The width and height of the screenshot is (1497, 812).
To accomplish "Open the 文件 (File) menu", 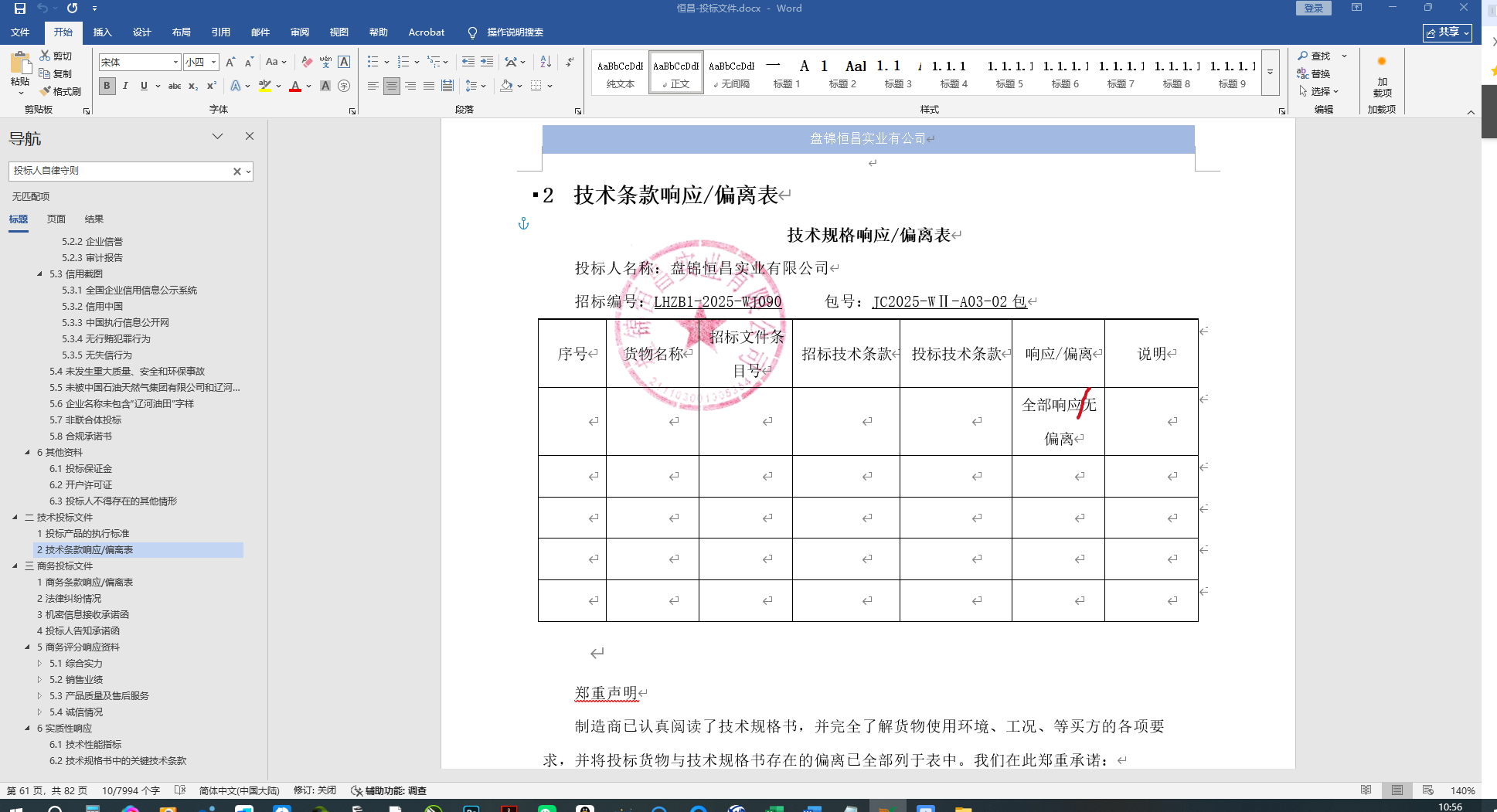I will (20, 32).
